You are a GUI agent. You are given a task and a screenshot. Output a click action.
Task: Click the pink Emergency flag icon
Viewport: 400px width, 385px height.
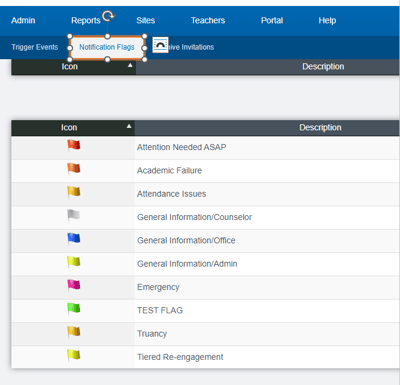pos(74,285)
